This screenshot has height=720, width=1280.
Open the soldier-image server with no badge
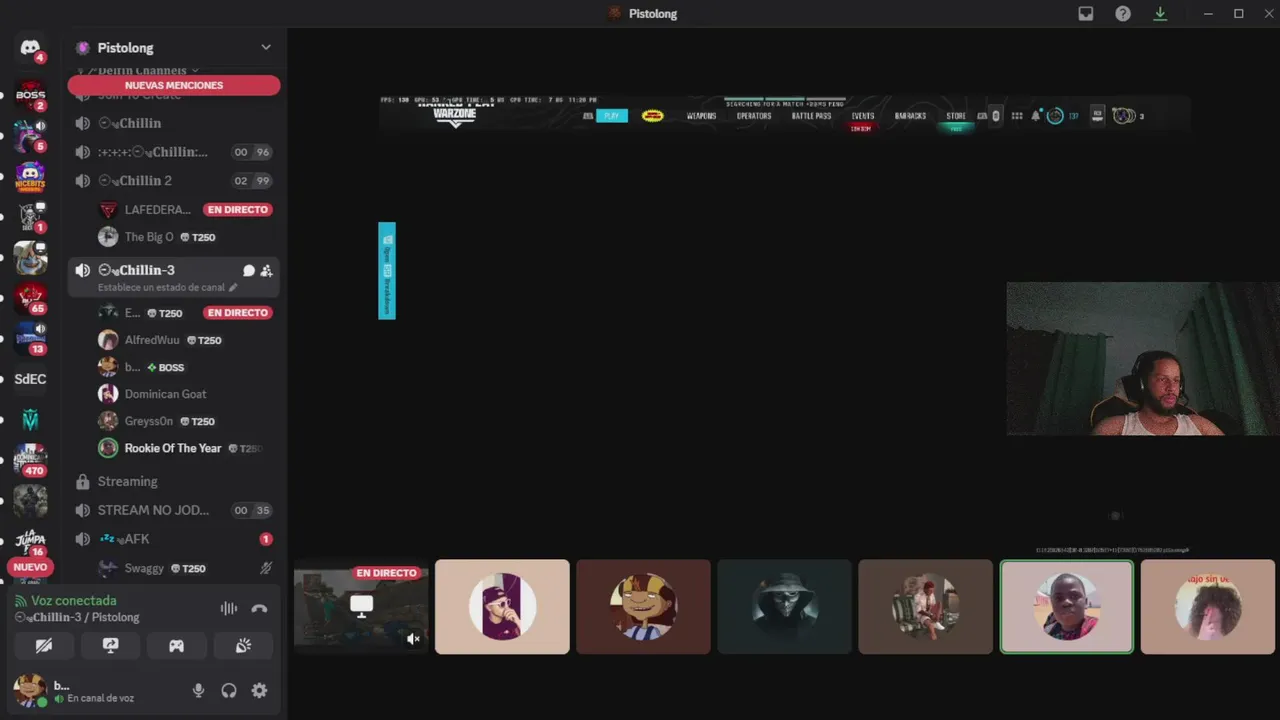[x=30, y=500]
